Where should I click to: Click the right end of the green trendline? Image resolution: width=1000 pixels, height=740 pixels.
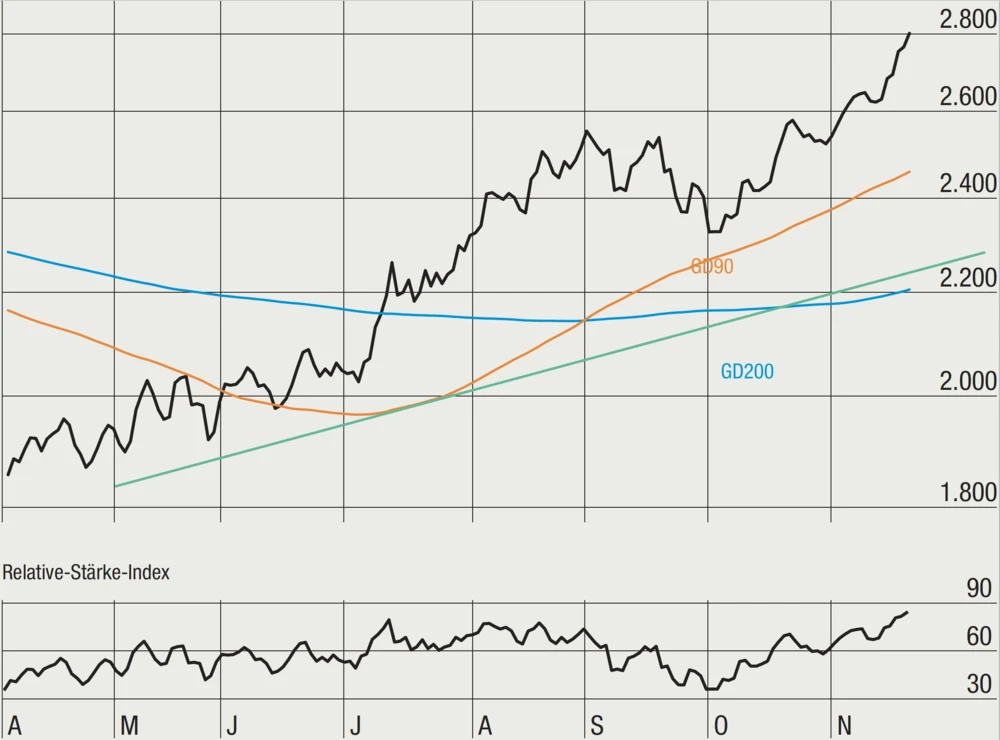click(x=984, y=253)
